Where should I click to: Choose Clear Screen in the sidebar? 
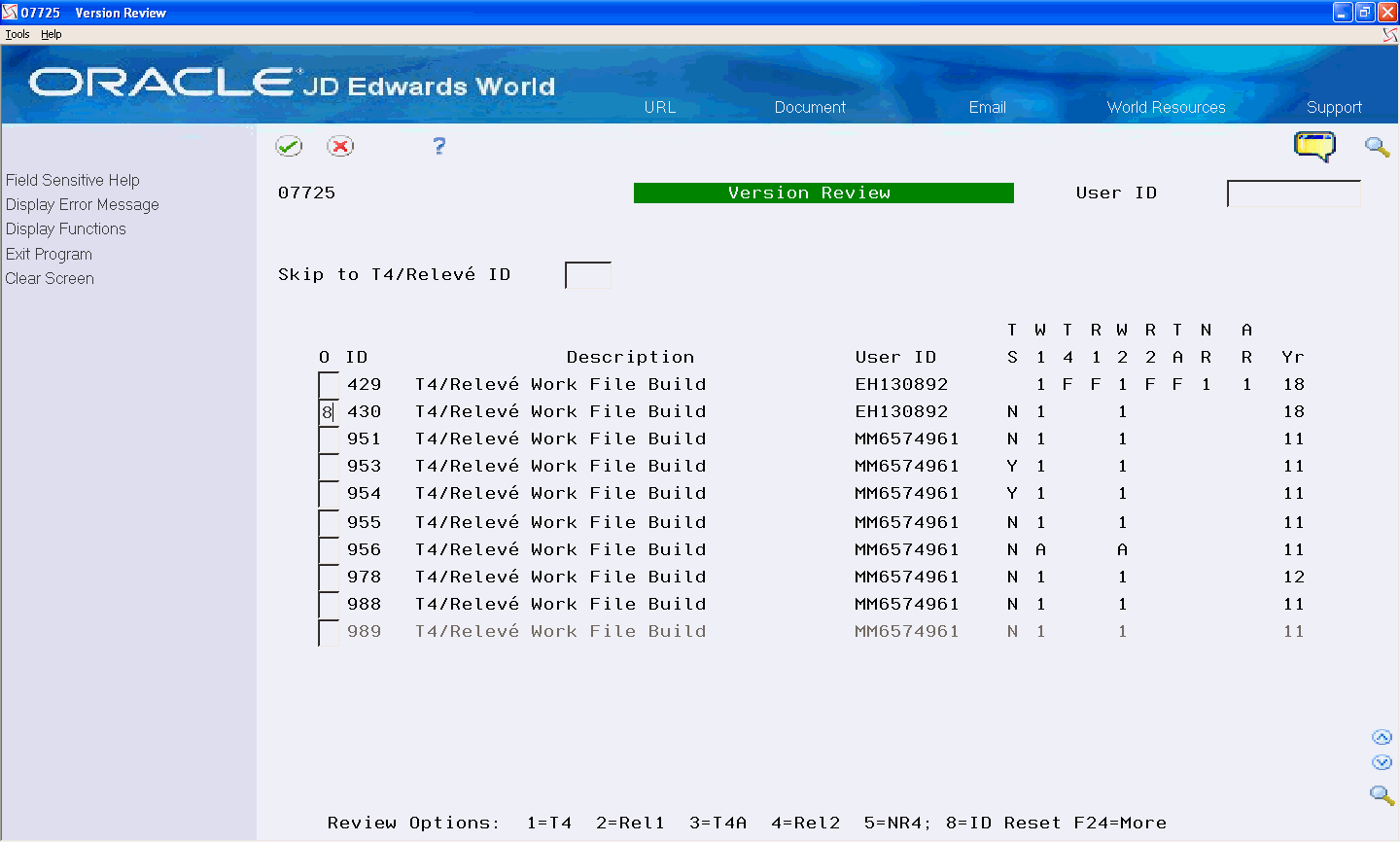click(x=50, y=278)
